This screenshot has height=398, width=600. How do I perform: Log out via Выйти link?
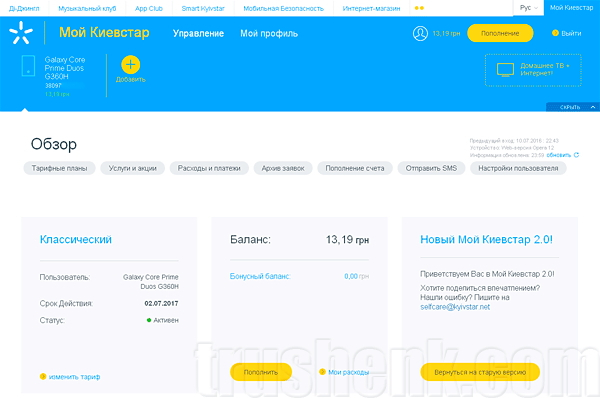tap(571, 34)
